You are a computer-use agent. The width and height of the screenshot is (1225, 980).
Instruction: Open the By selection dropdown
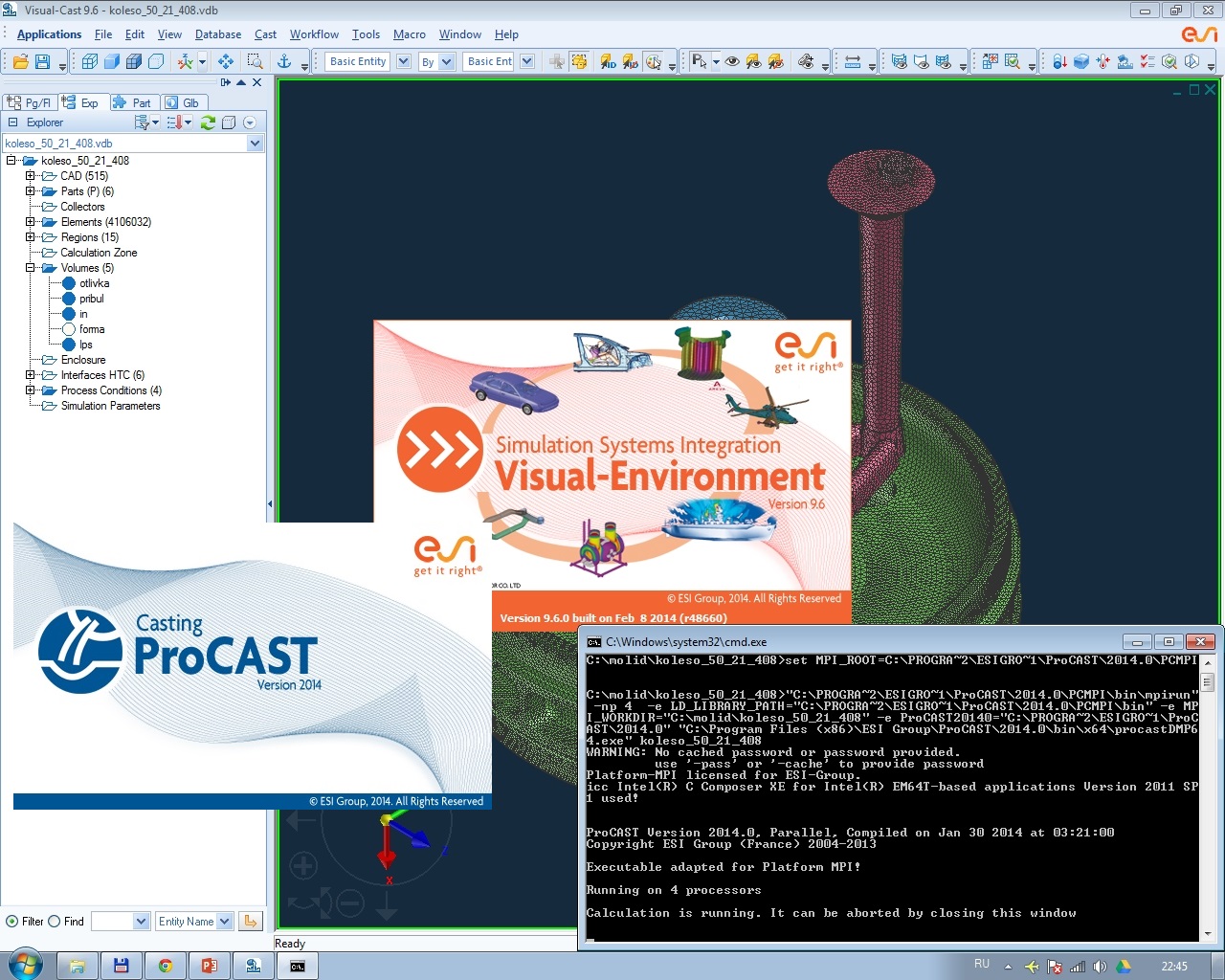(446, 61)
